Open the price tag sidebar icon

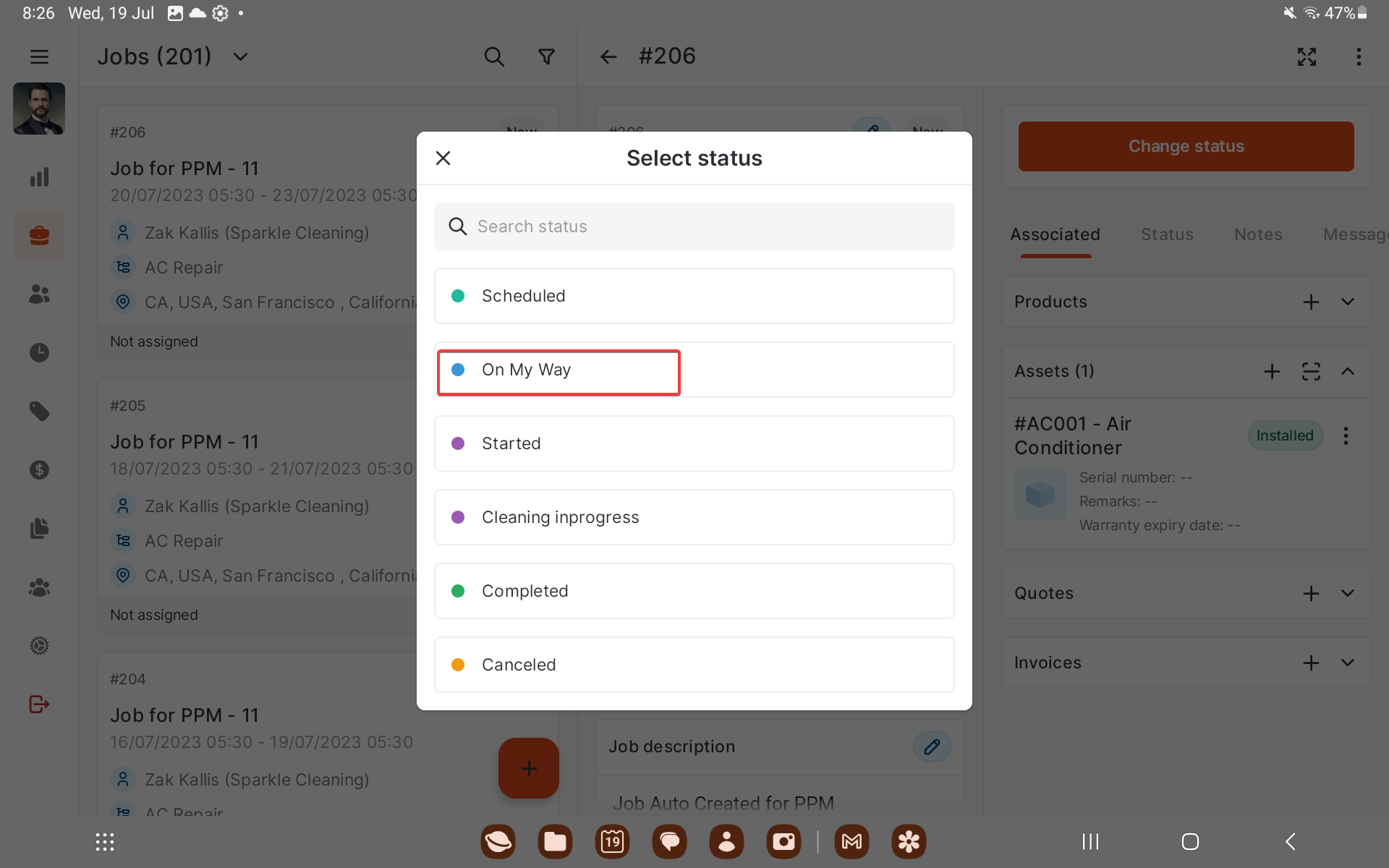click(39, 412)
